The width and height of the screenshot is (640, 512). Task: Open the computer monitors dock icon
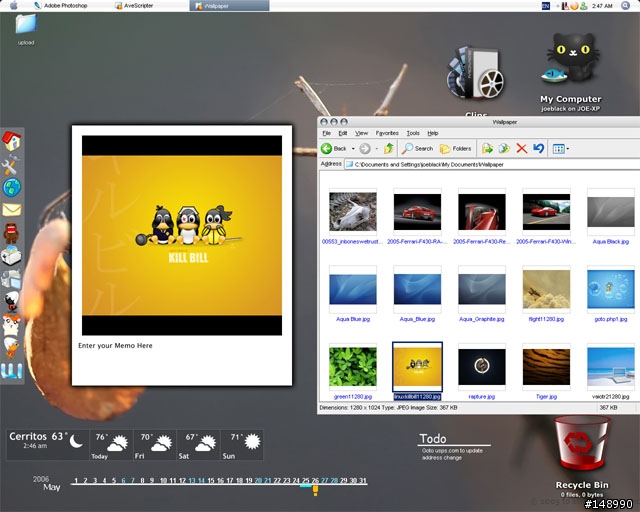11,279
